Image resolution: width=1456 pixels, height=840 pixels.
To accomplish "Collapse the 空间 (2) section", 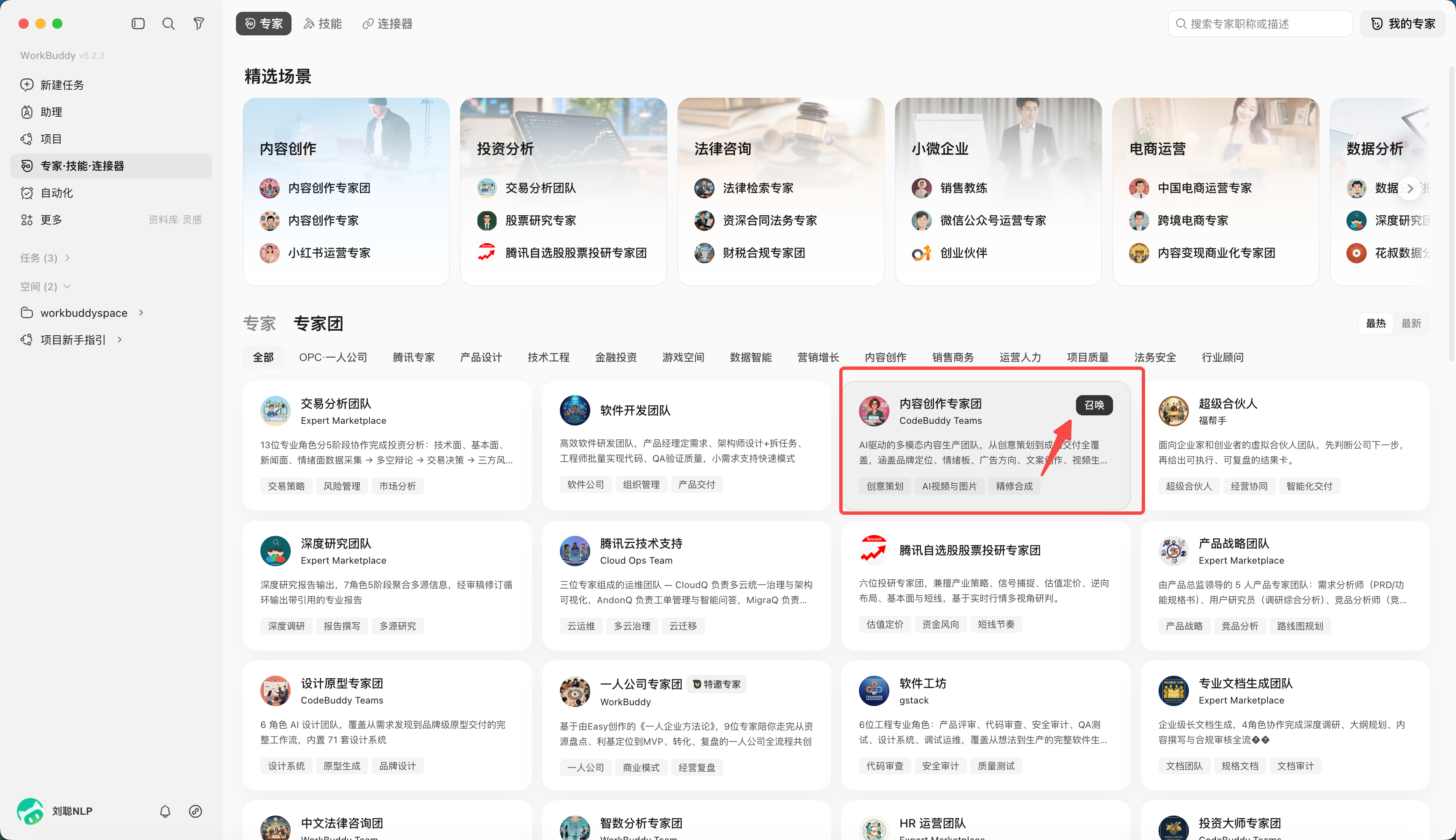I will coord(45,287).
